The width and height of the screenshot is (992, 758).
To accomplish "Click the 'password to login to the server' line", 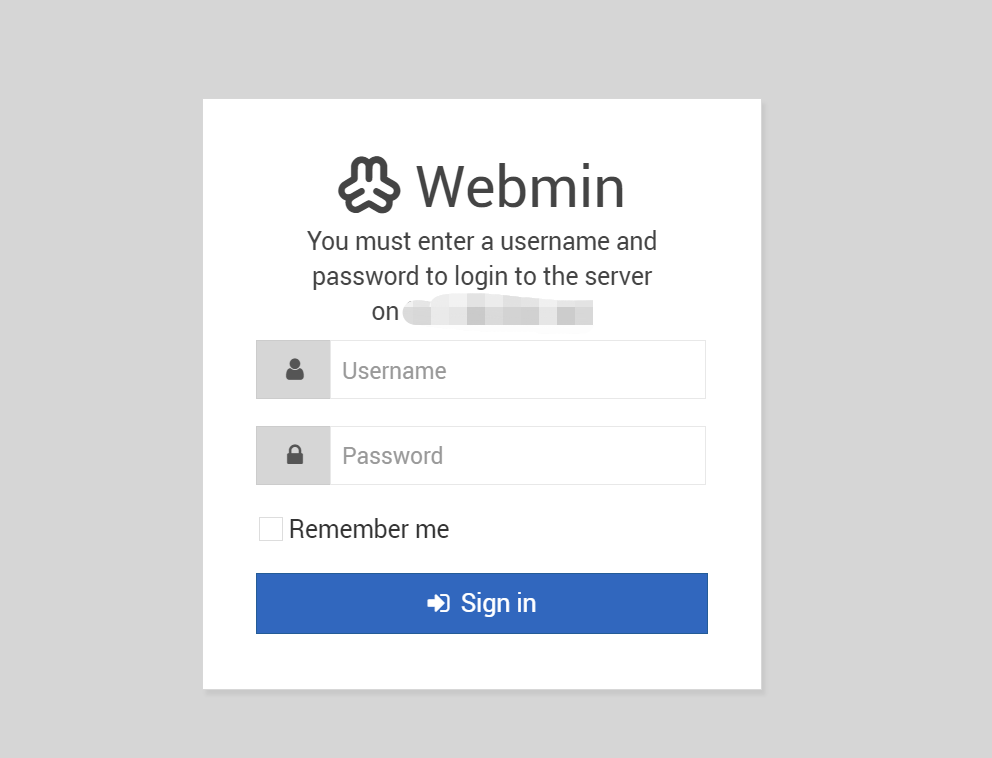I will [482, 276].
